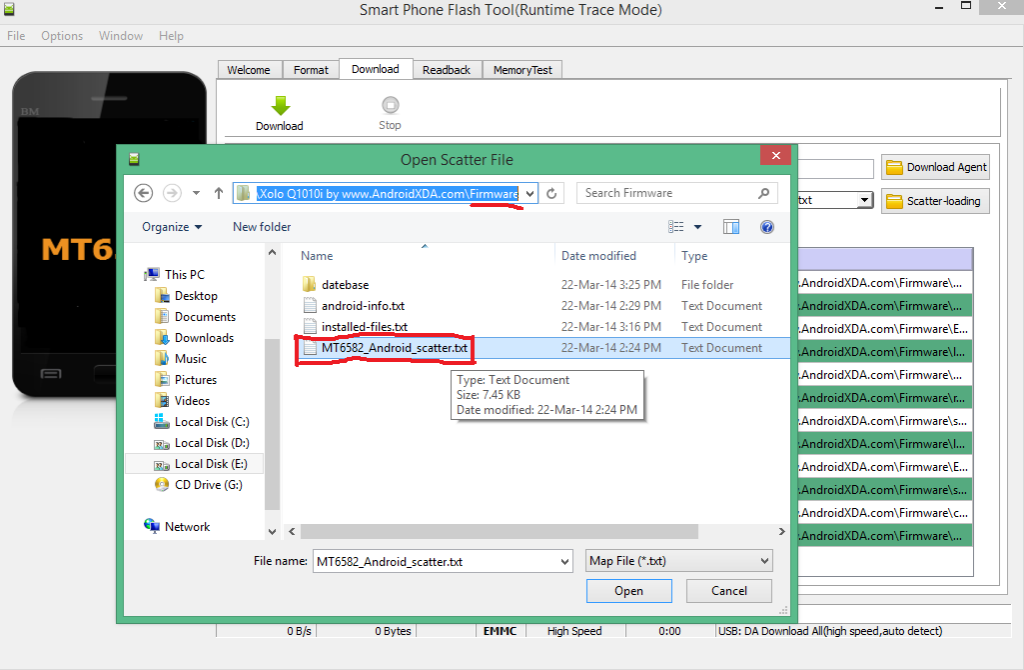Open the Options menu
This screenshot has width=1024, height=670.
click(62, 36)
